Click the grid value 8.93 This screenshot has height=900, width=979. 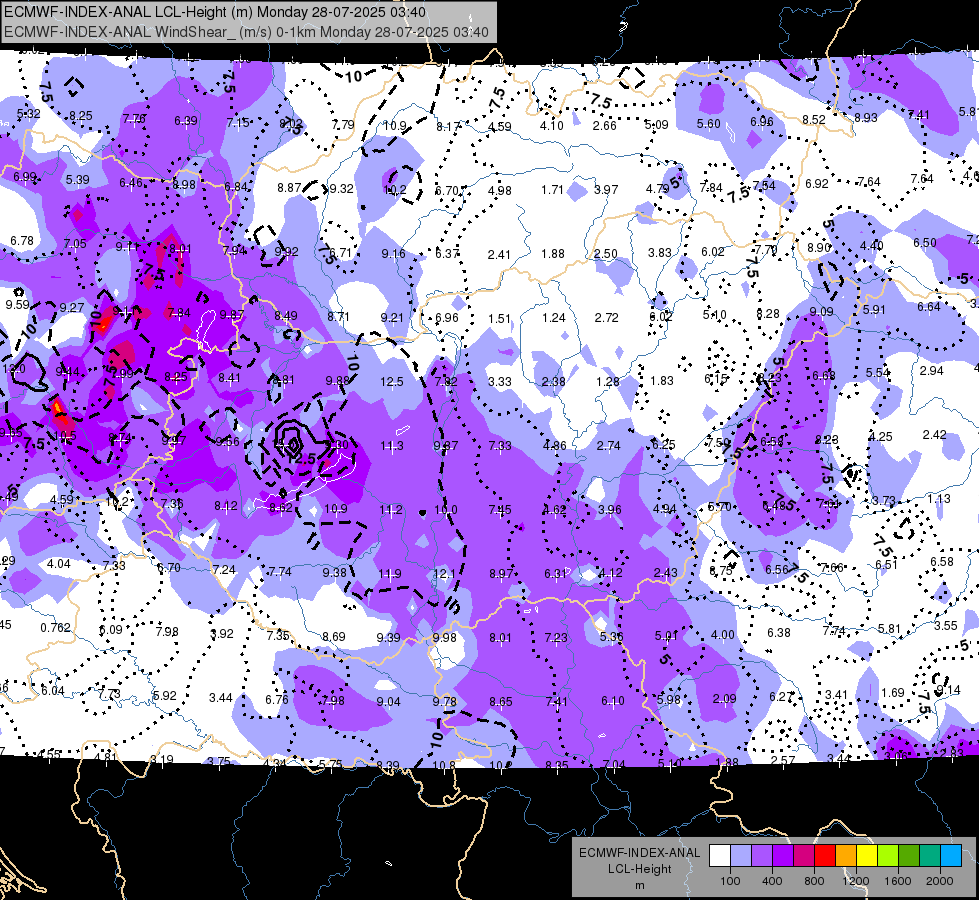pos(866,117)
